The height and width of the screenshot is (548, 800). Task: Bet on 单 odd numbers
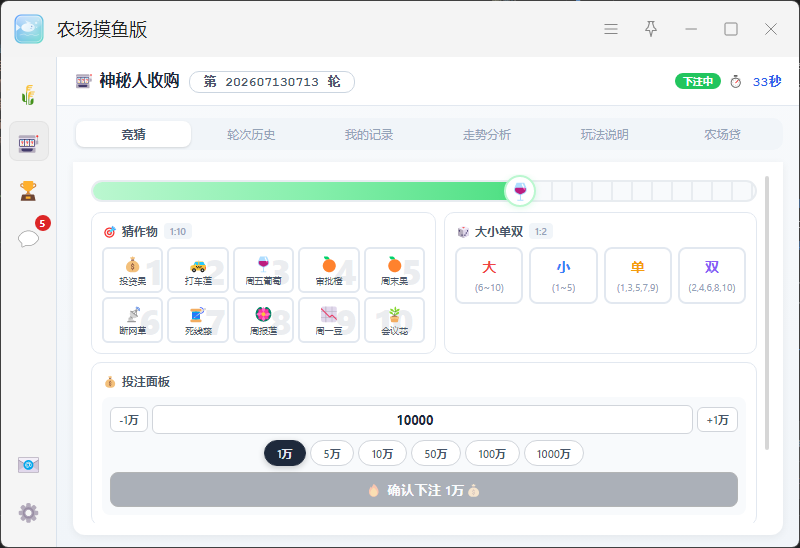click(637, 276)
